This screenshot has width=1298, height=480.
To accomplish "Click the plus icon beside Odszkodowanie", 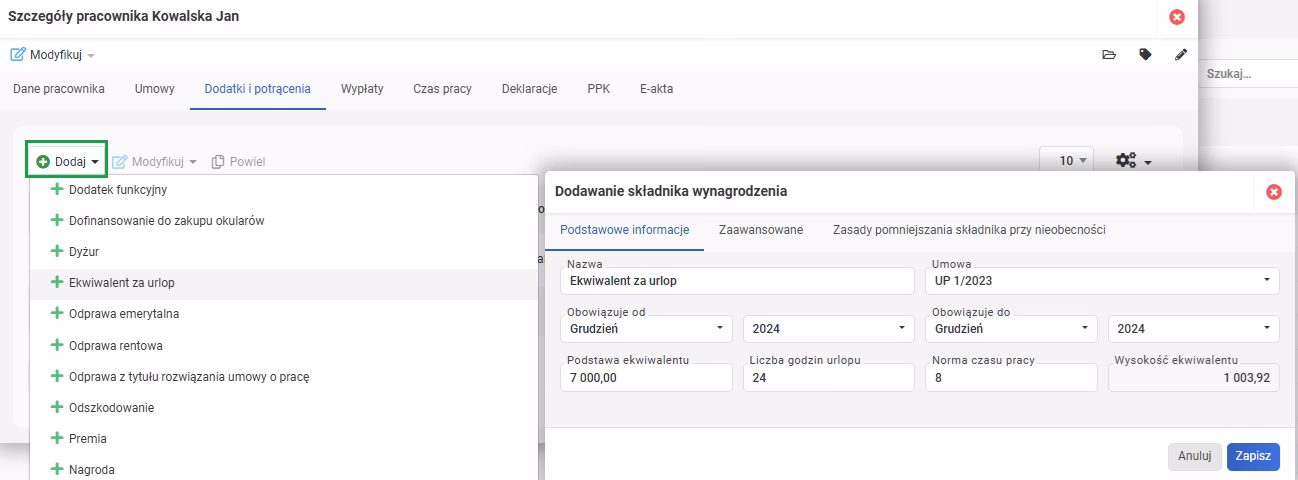I will tap(56, 407).
